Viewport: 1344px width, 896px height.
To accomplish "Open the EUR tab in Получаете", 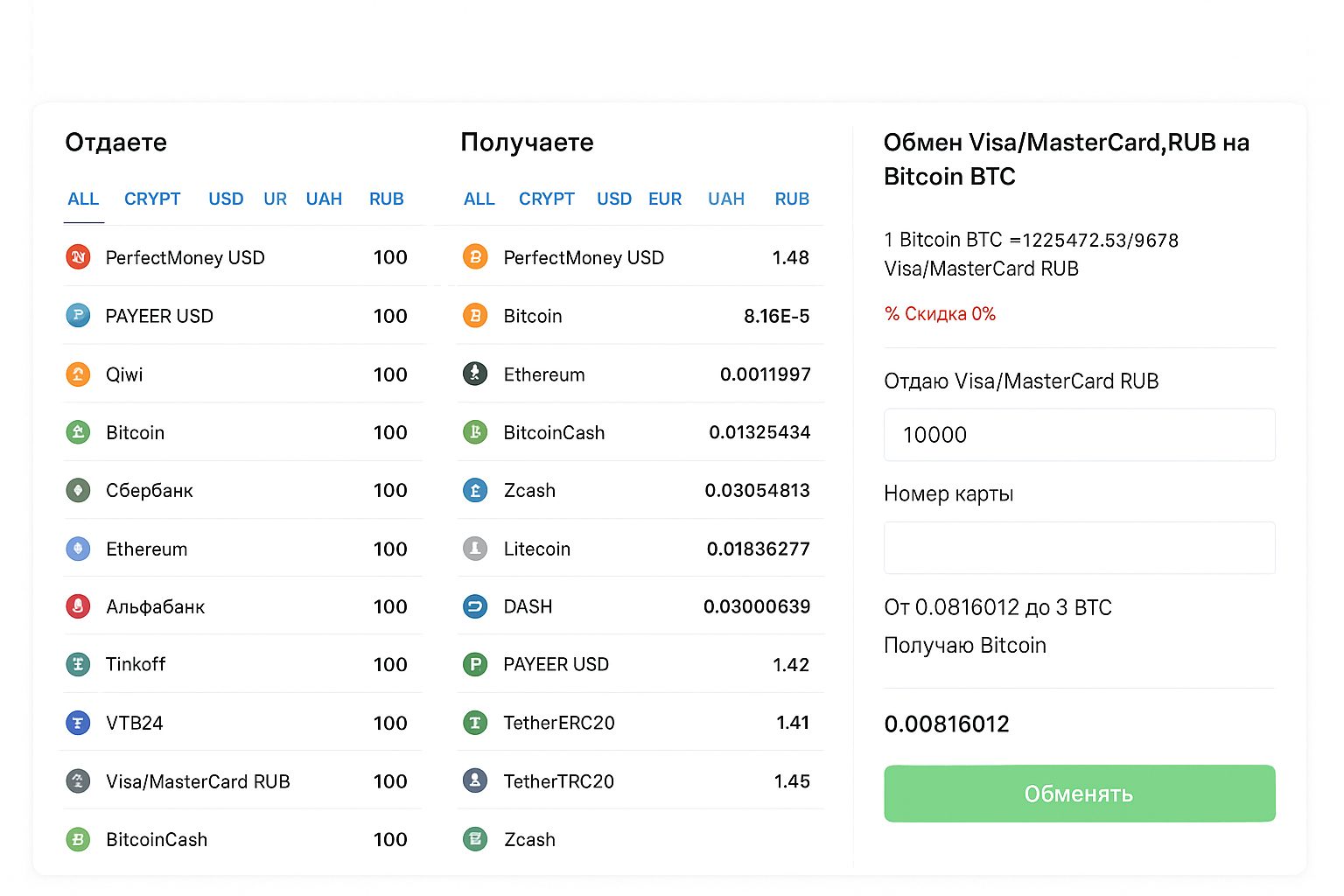I will (x=665, y=199).
